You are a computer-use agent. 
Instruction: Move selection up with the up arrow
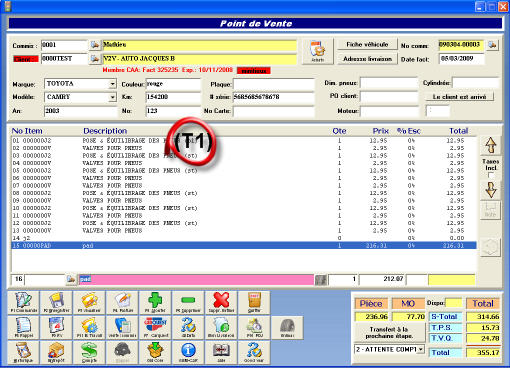tap(490, 145)
